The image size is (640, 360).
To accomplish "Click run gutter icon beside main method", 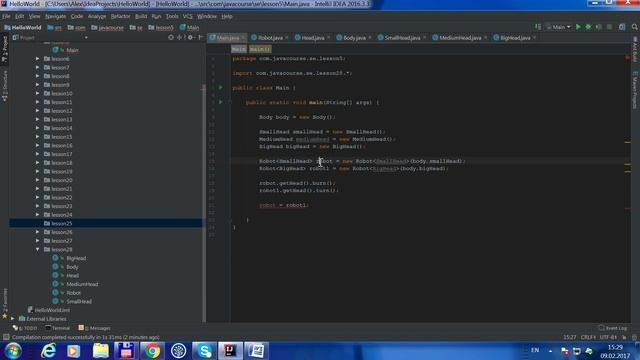I will point(221,102).
